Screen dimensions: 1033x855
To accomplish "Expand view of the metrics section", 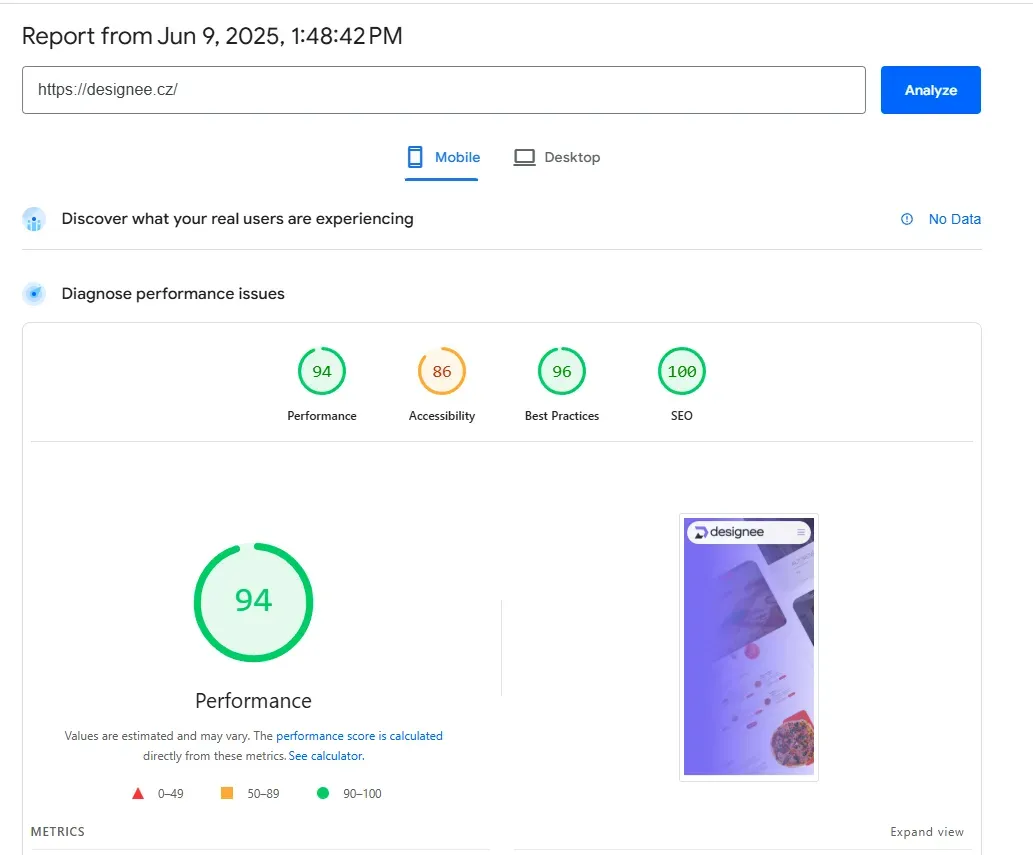I will pyautogui.click(x=926, y=832).
